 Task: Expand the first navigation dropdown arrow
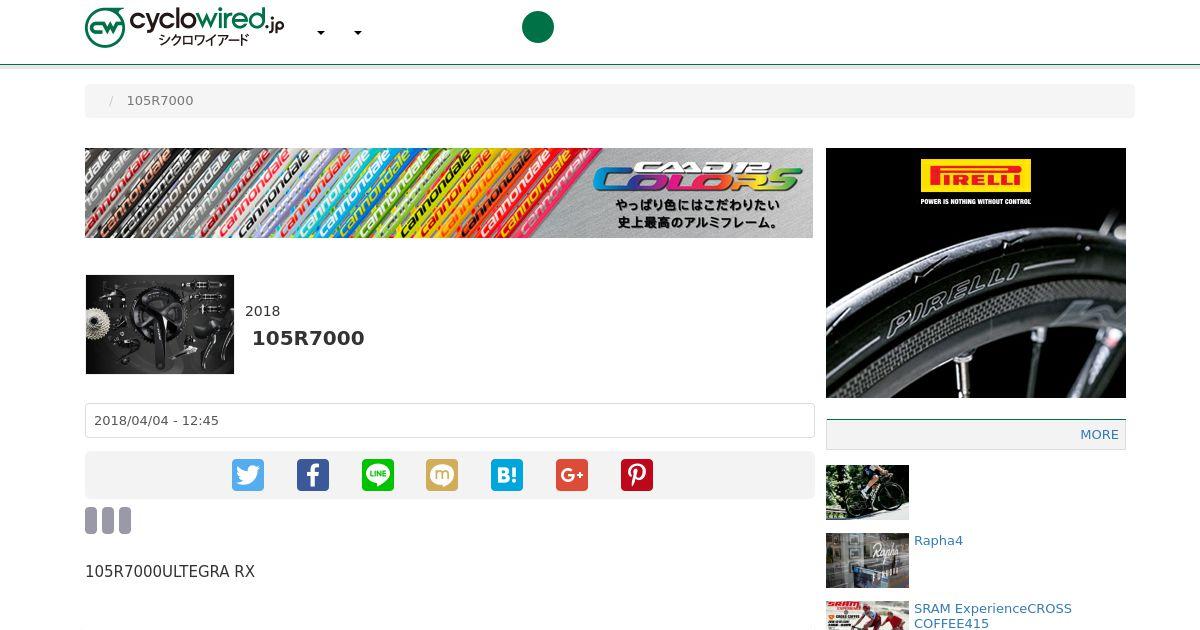pos(321,33)
